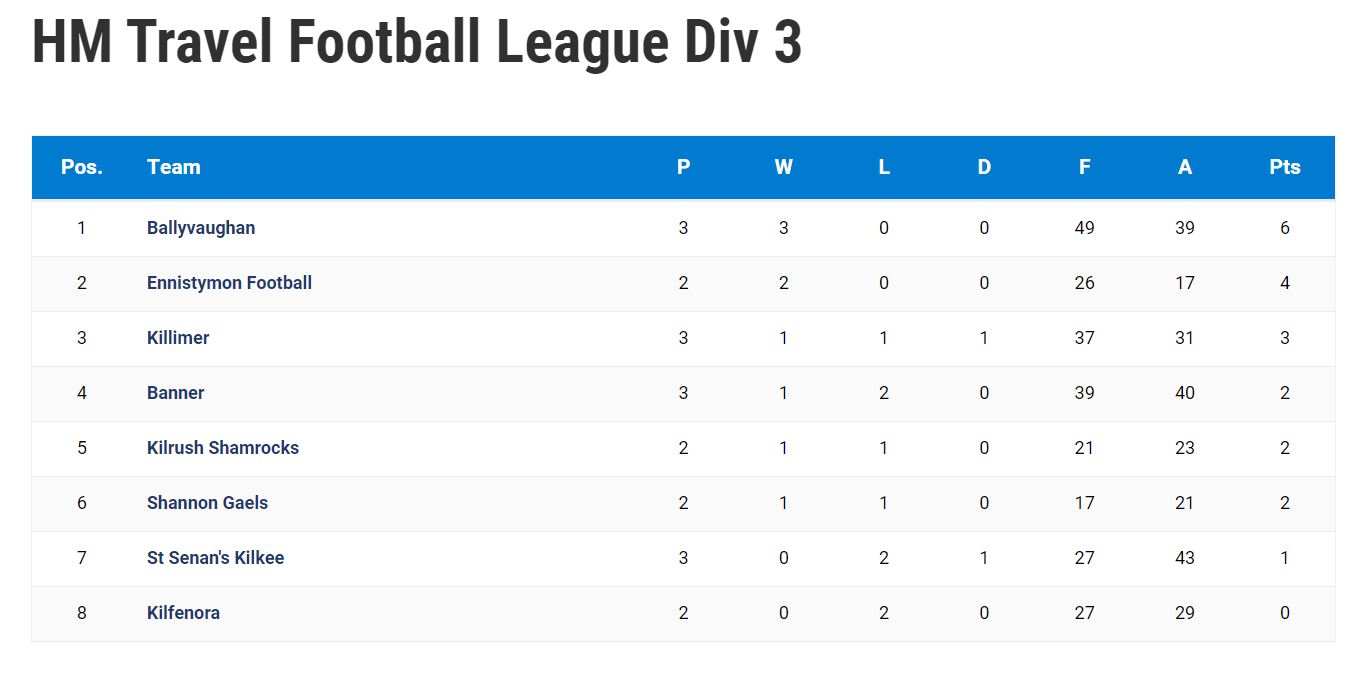Click the F column header
This screenshot has height=677, width=1368.
[x=1085, y=167]
